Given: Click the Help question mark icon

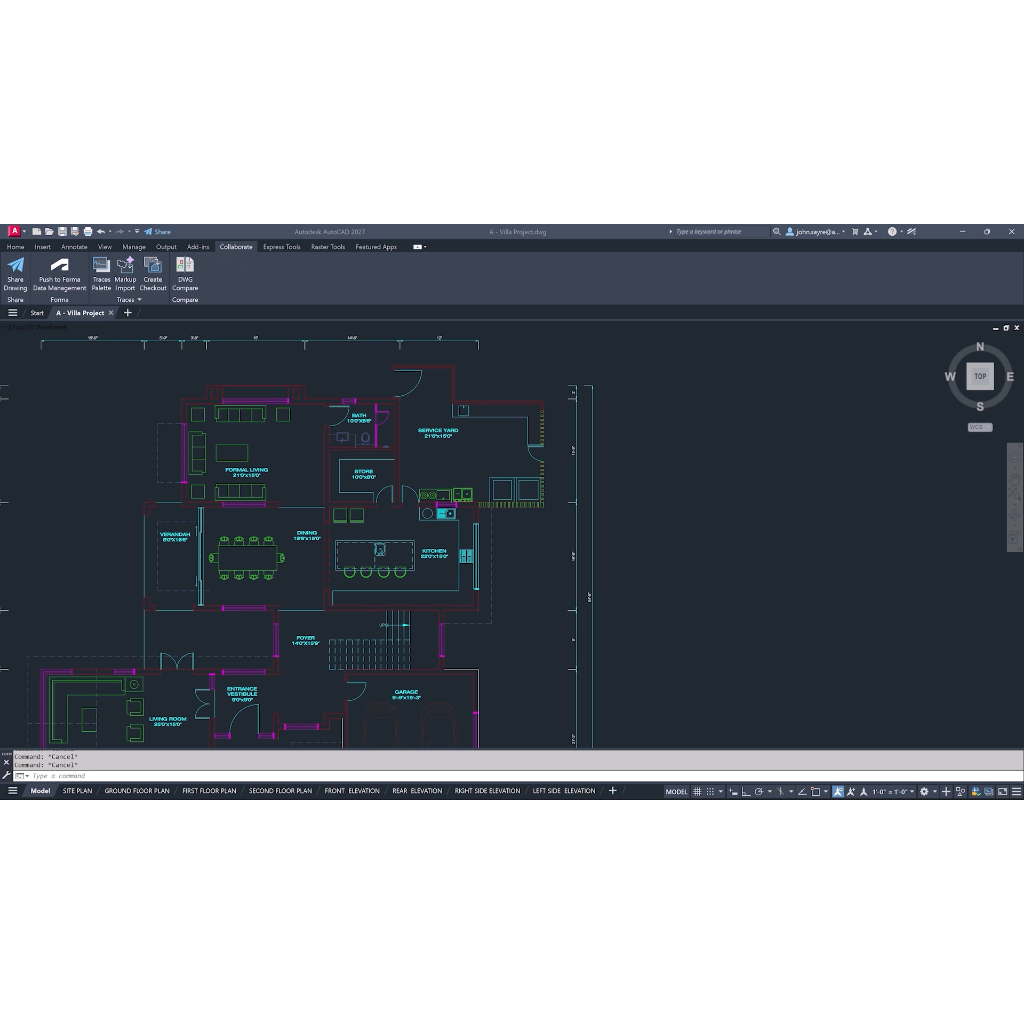Looking at the screenshot, I should [892, 232].
